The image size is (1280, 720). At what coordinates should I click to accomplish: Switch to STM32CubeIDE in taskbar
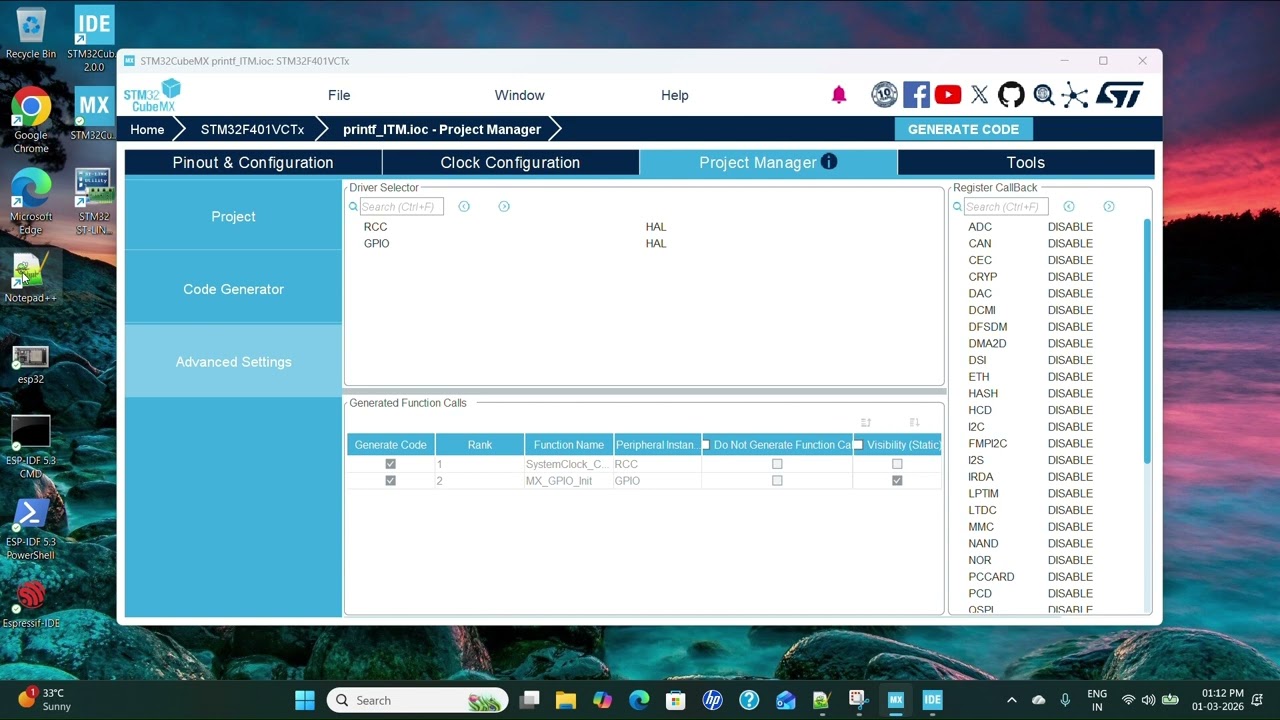[932, 700]
